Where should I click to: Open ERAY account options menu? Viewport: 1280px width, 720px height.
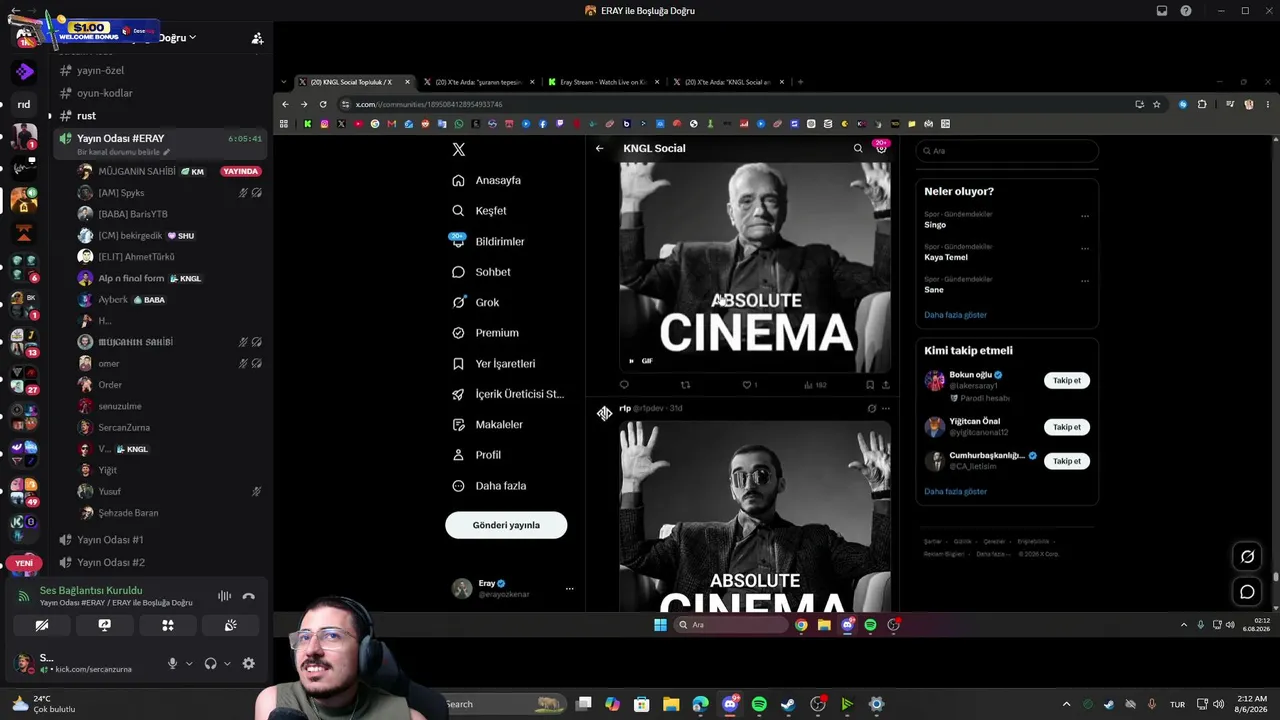click(x=569, y=589)
